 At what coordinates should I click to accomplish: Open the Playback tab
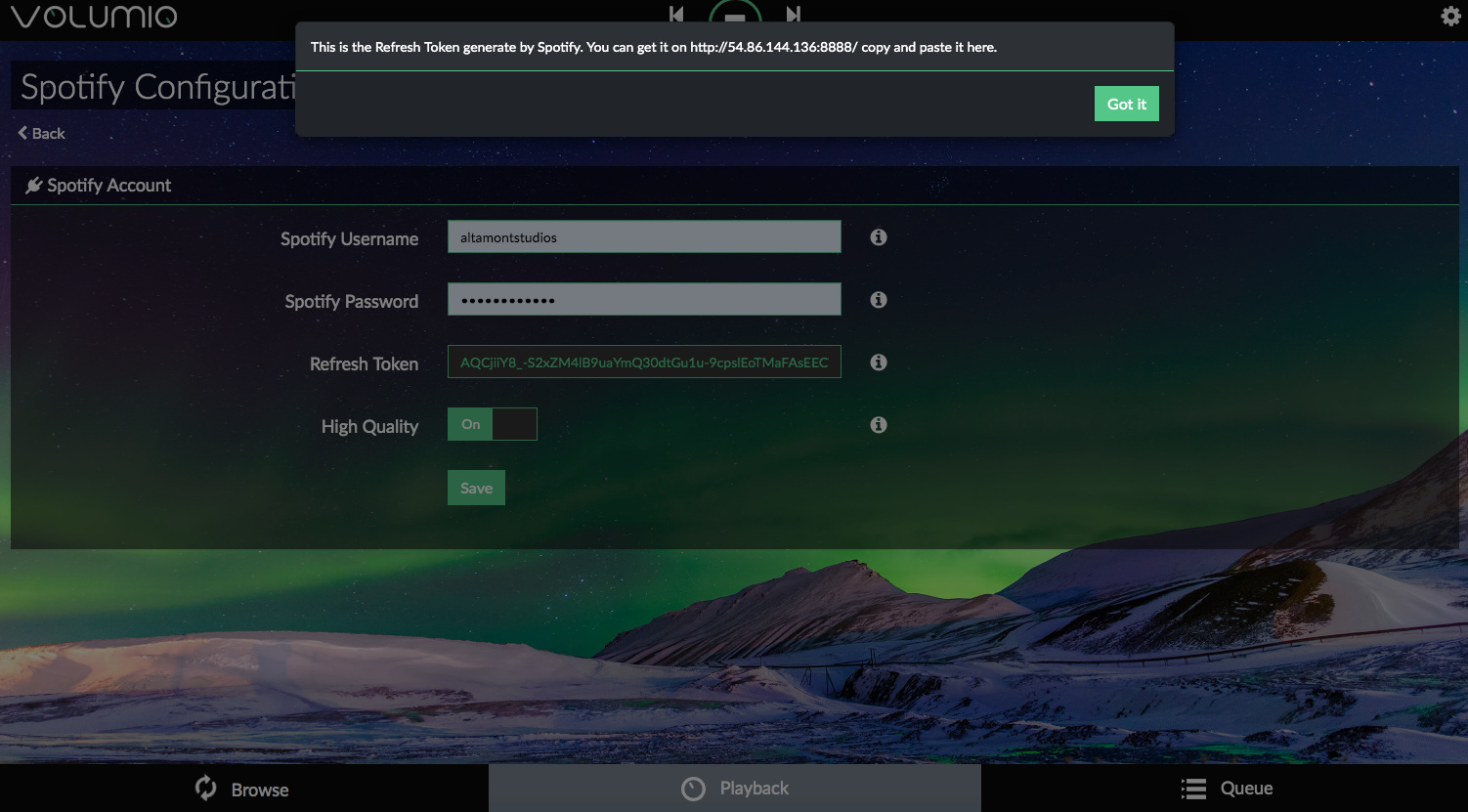[x=735, y=789]
